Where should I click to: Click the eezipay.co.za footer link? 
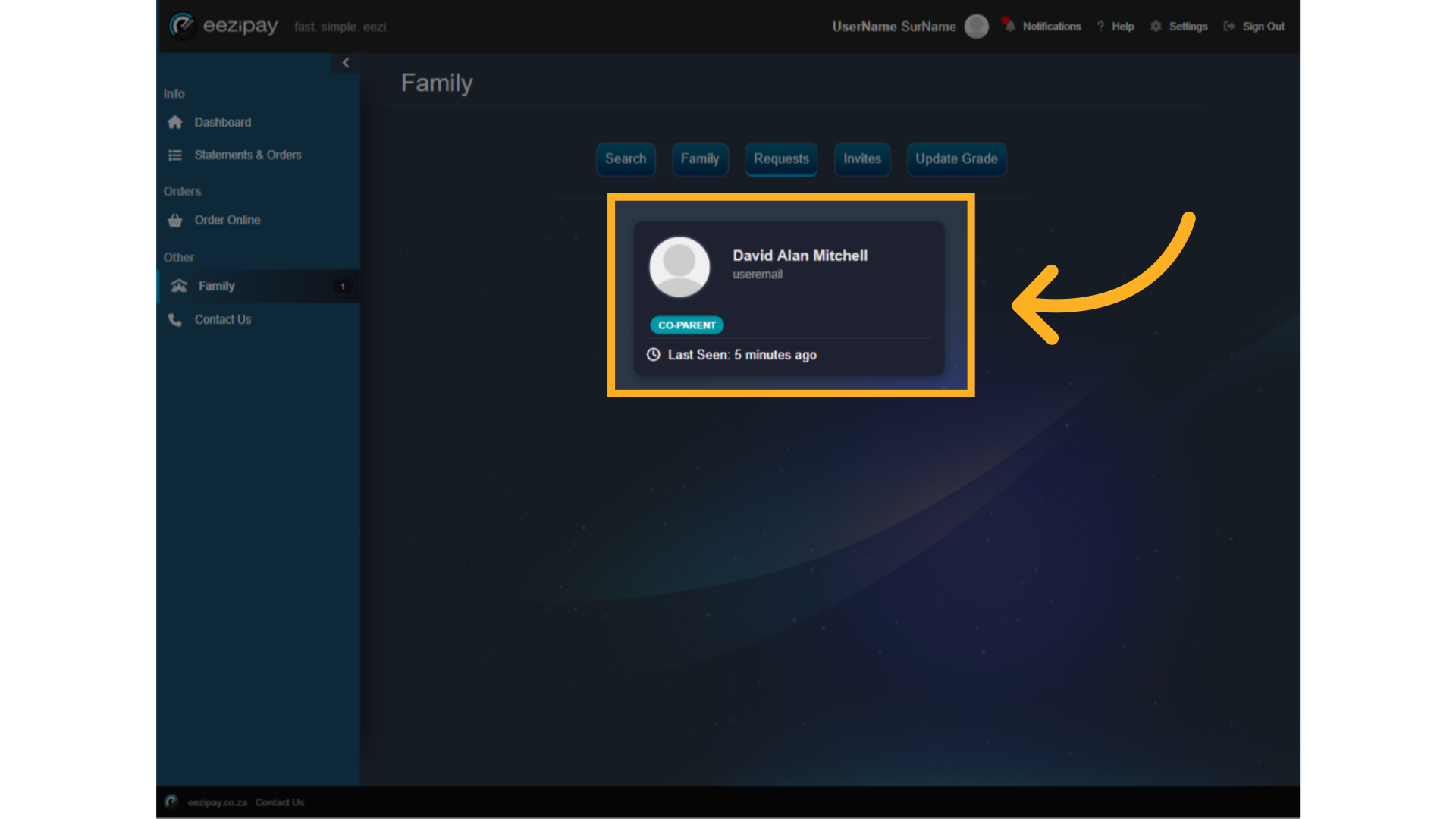coord(217,802)
